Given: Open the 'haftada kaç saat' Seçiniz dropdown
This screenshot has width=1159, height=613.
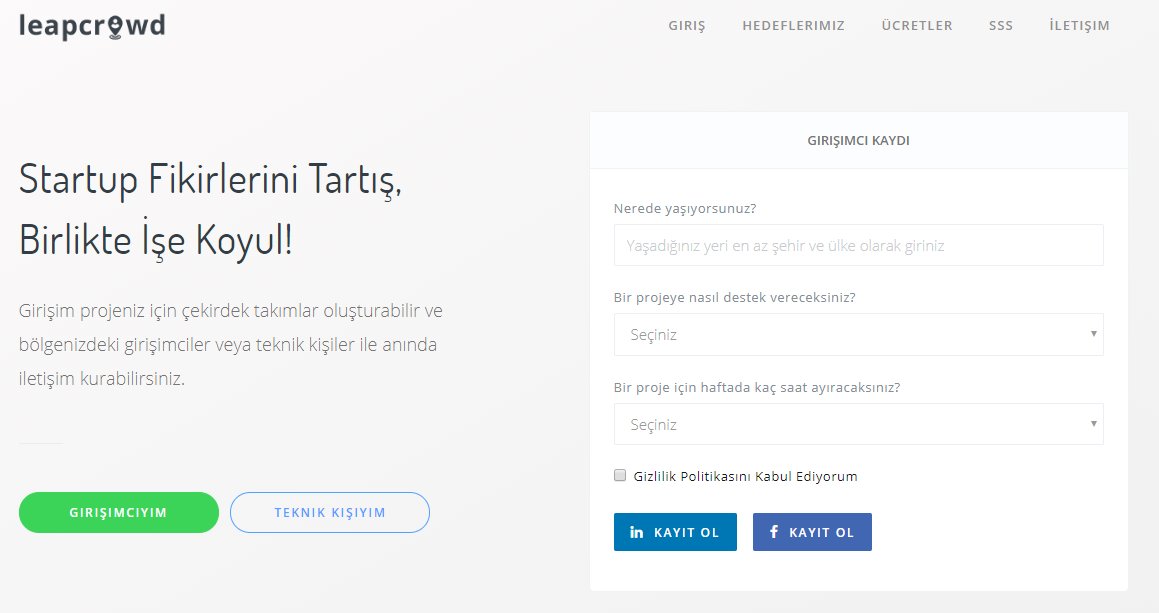Looking at the screenshot, I should [858, 424].
